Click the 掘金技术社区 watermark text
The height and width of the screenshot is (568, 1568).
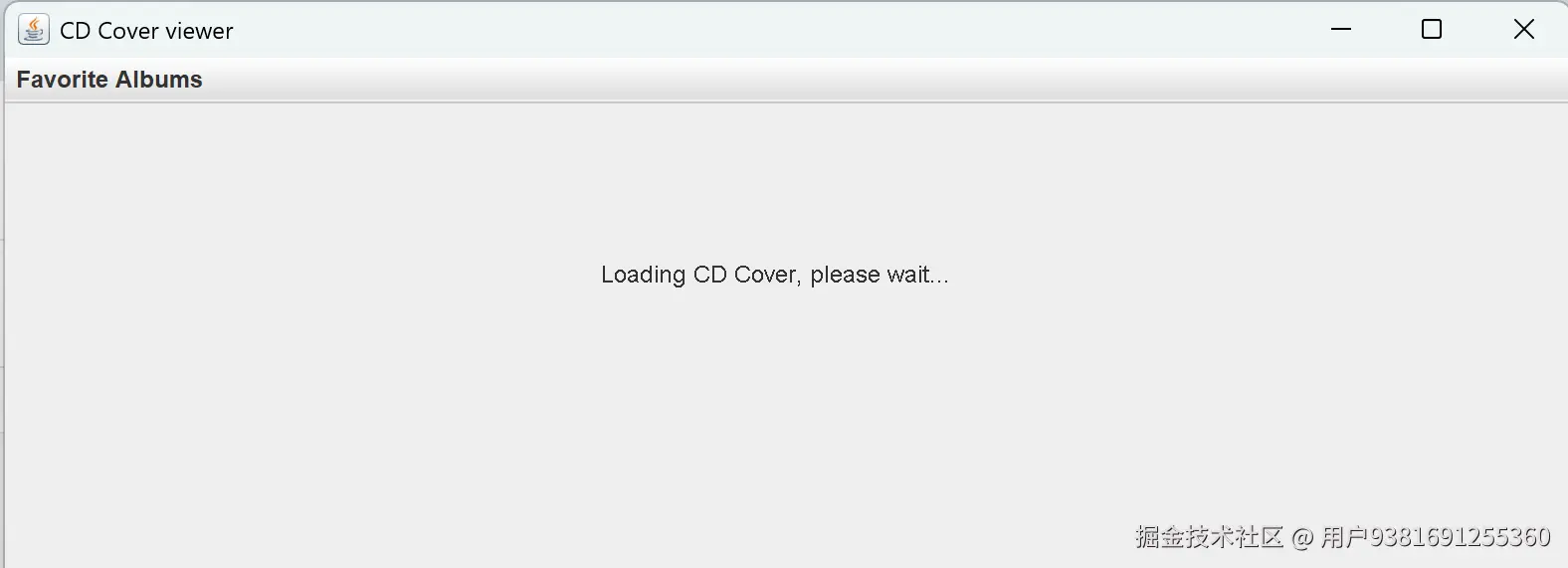(x=1209, y=537)
